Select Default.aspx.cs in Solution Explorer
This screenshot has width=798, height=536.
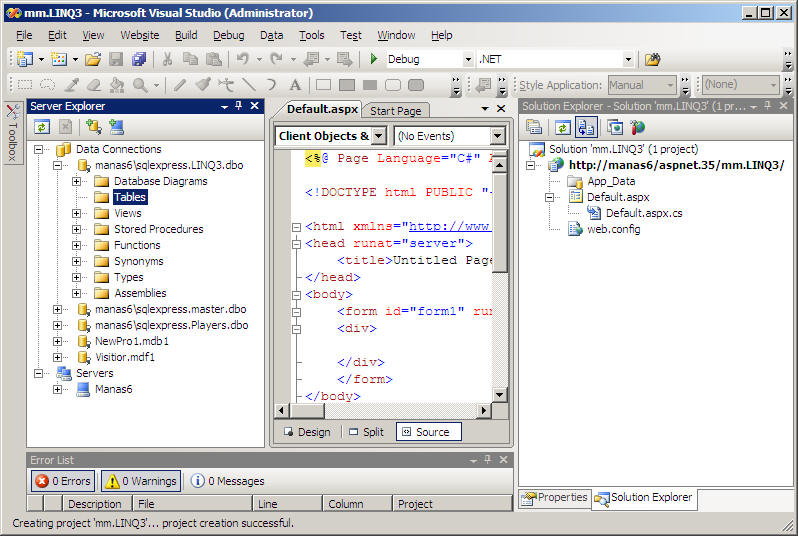pos(644,213)
